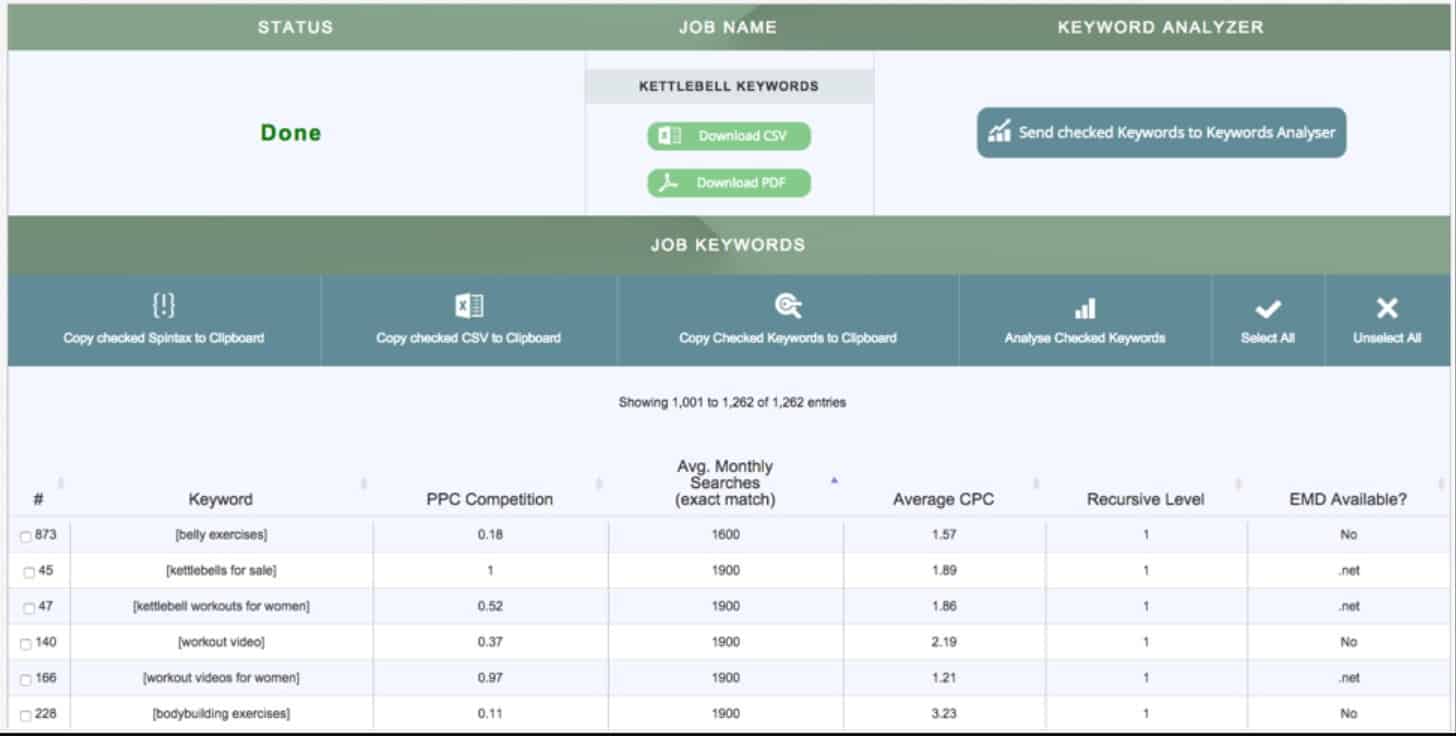The image size is (1456, 736).
Task: Click the JOB KEYWORDS section header
Action: pyautogui.click(x=728, y=245)
